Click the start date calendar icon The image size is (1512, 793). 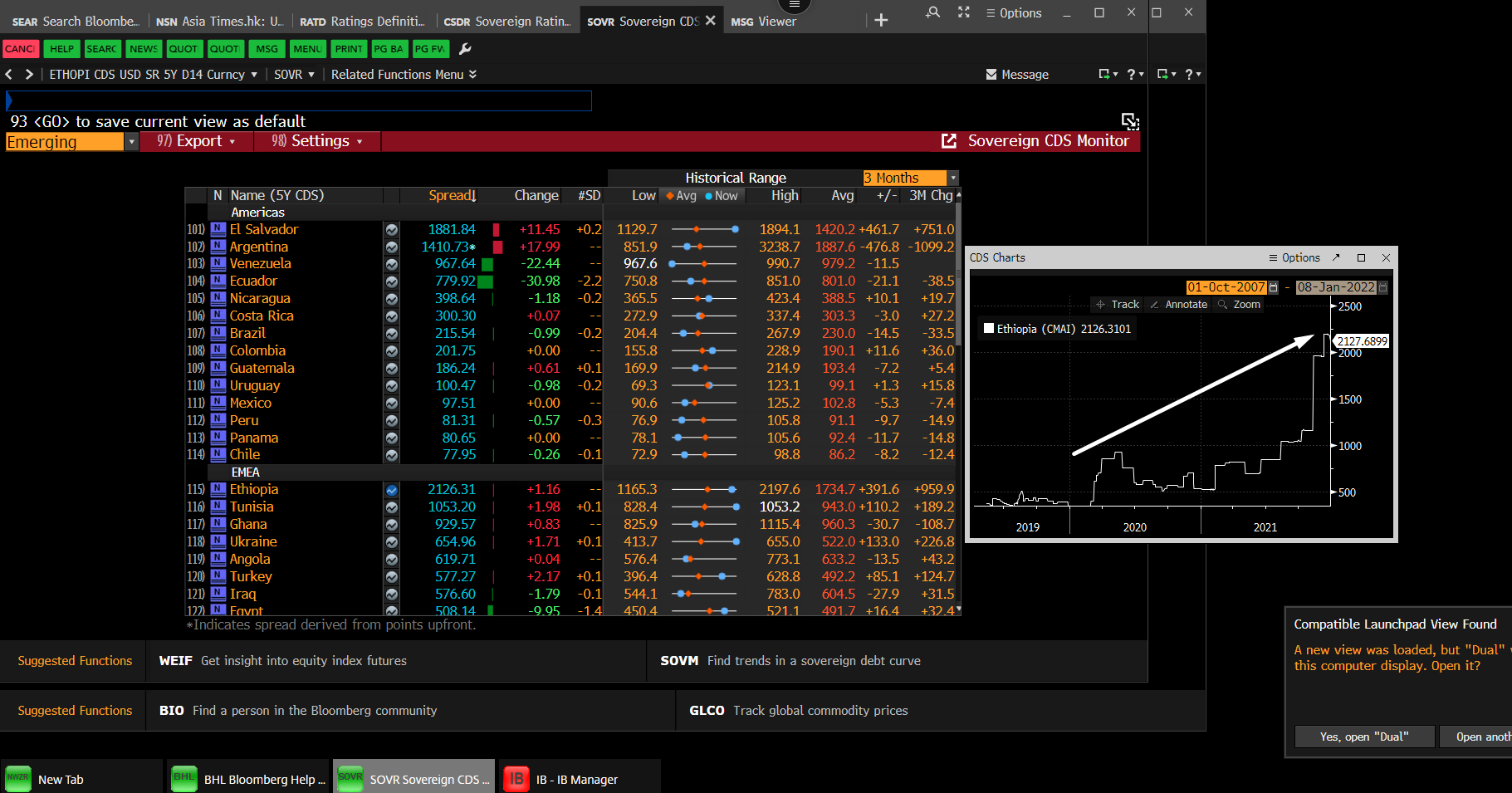(1274, 287)
